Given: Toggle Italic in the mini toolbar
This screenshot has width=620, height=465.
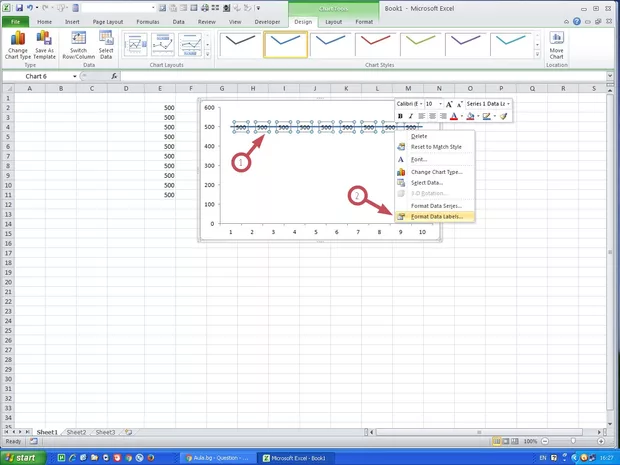Looking at the screenshot, I should click(411, 116).
